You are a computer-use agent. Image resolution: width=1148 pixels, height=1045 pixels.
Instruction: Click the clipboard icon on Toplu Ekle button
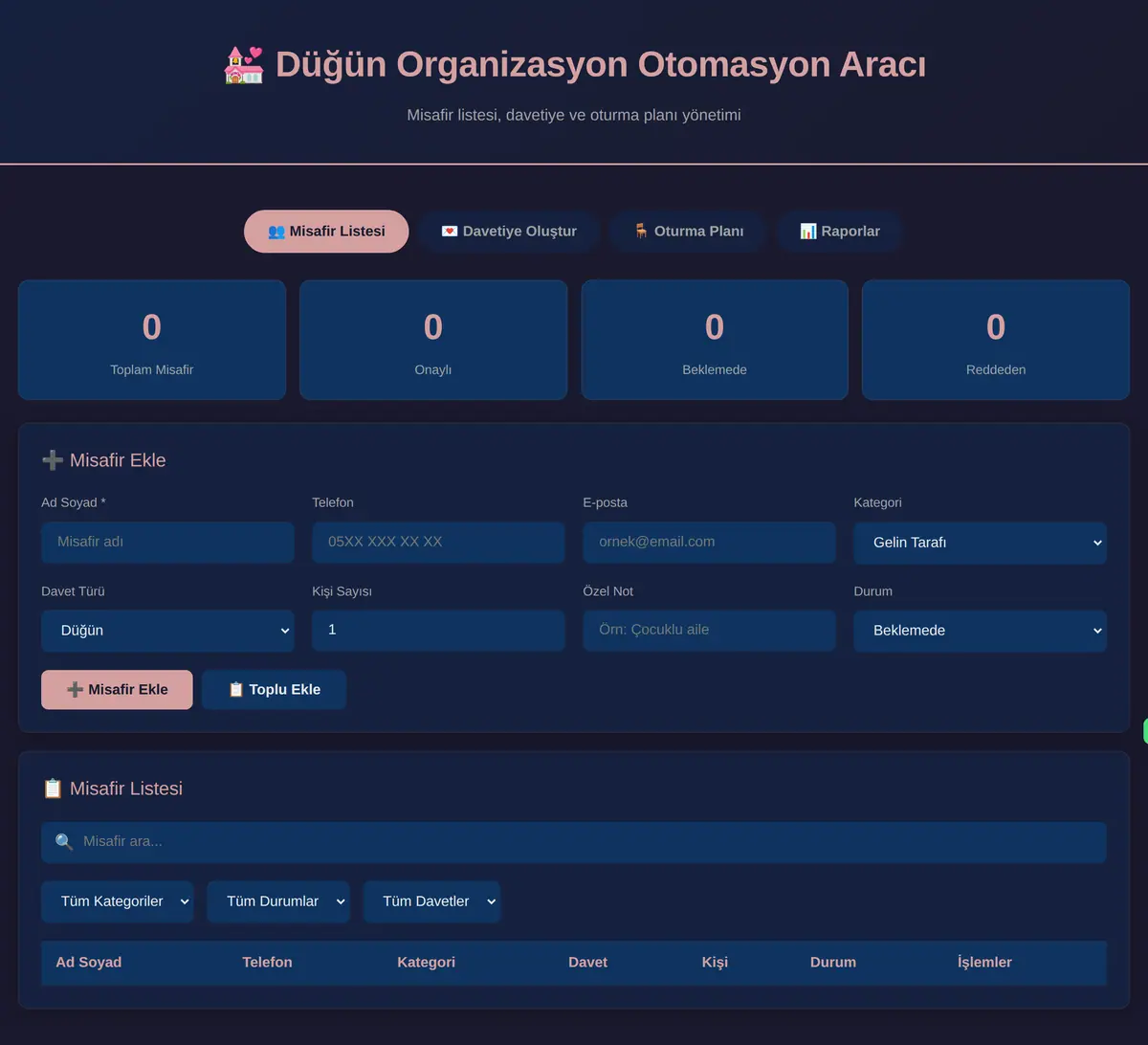236,690
